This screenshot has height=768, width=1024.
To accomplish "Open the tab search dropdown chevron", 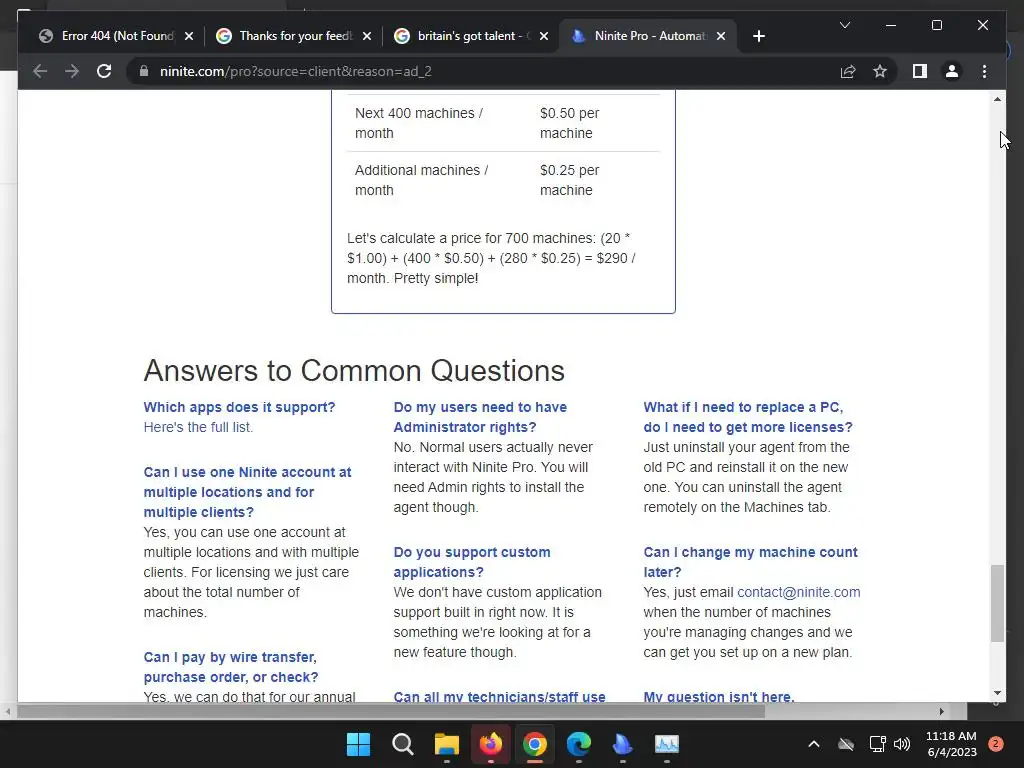I will [844, 25].
